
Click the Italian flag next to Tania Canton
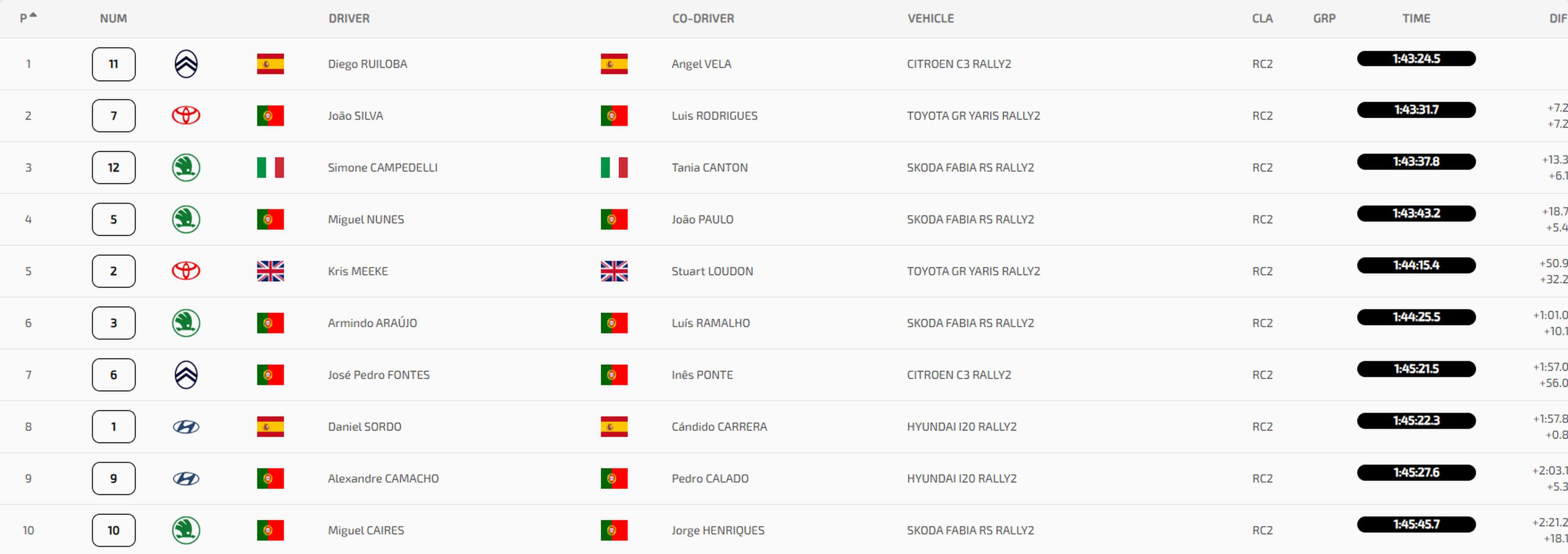[614, 168]
